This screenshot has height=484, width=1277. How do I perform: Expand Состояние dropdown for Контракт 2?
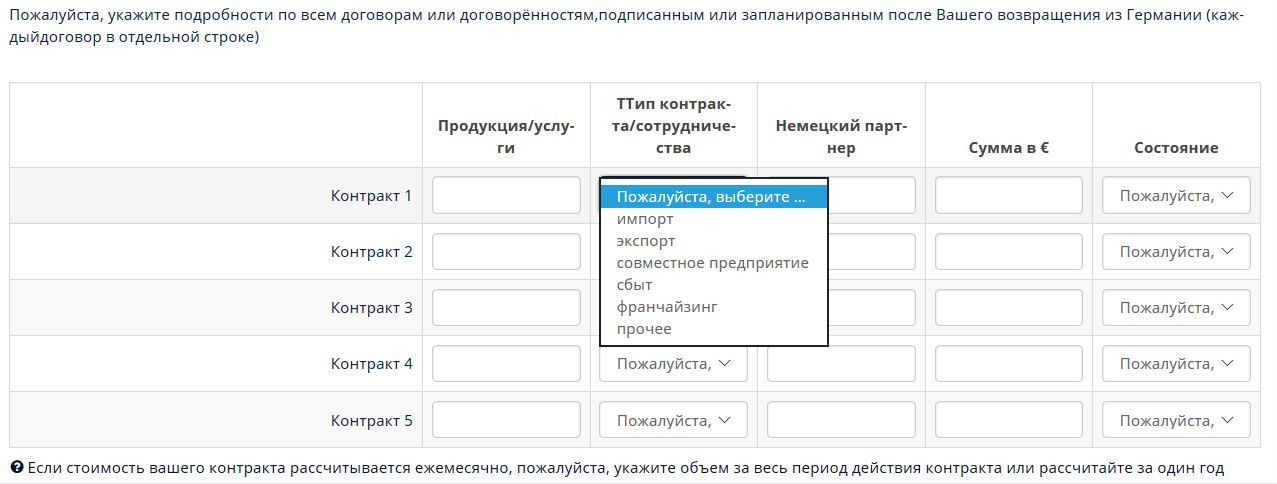pyautogui.click(x=1176, y=252)
